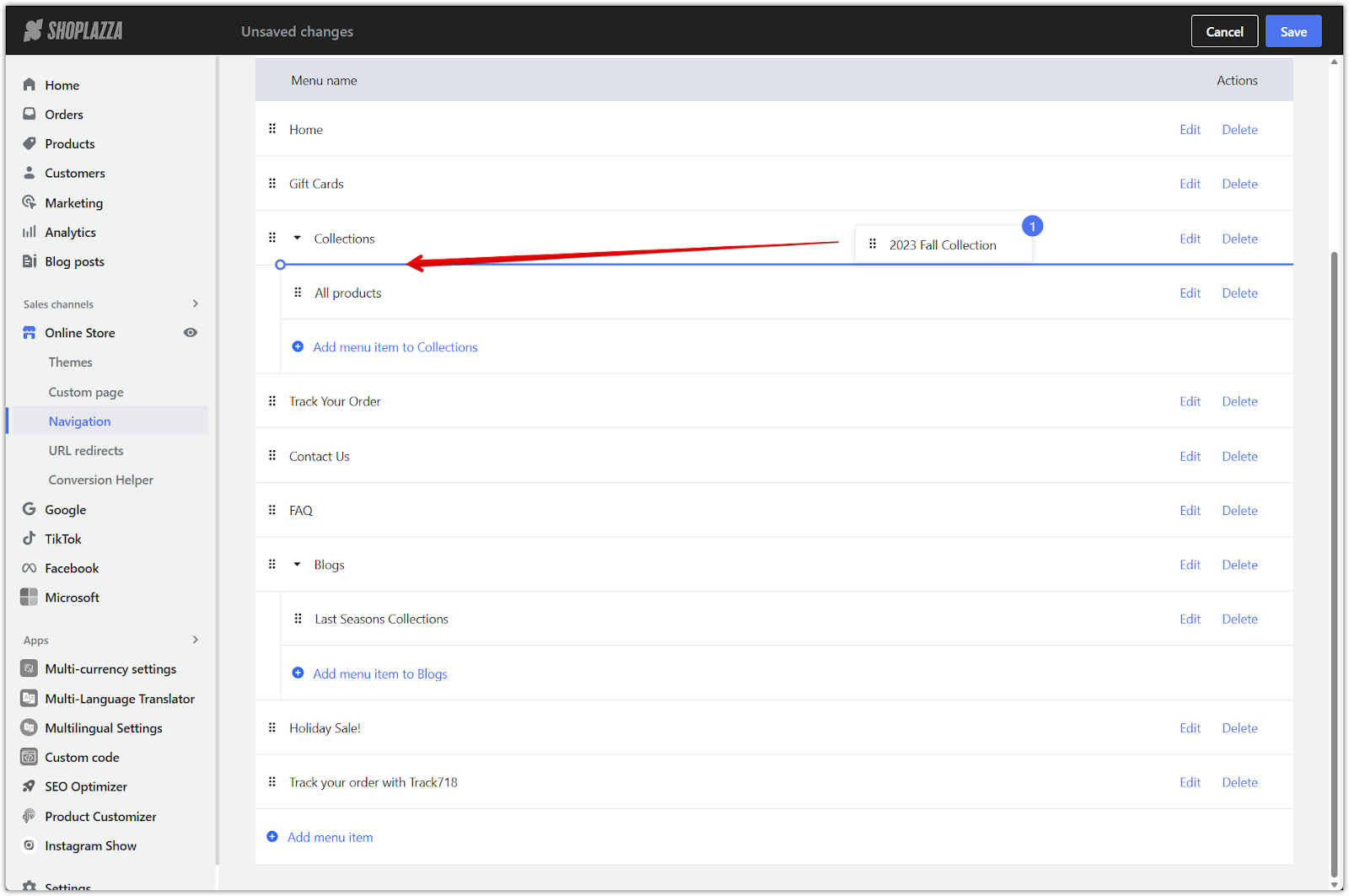
Task: Click the Contact Us row text
Action: click(319, 456)
